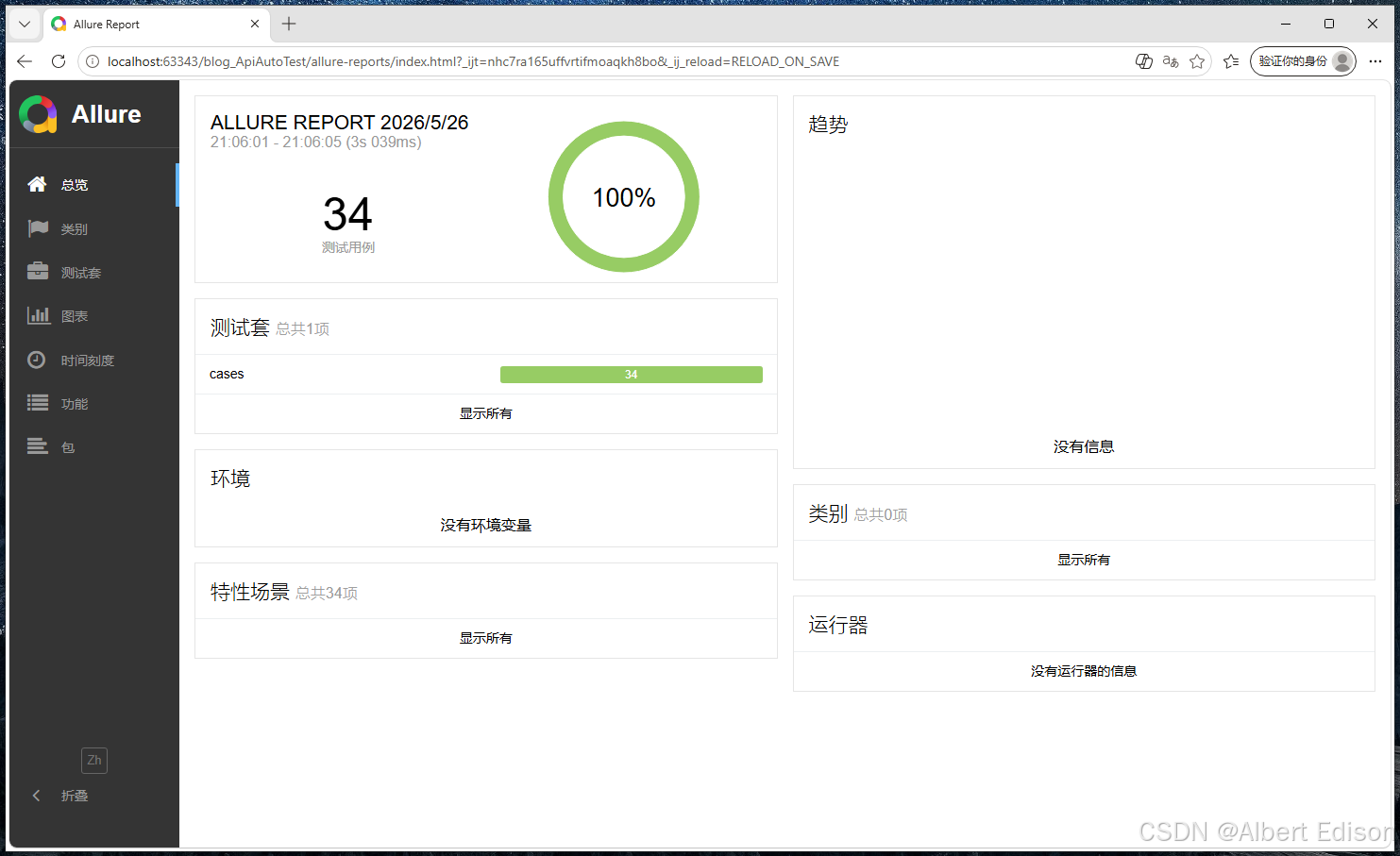Click the site information icon in address bar
This screenshot has width=1400, height=856.
coord(93,61)
